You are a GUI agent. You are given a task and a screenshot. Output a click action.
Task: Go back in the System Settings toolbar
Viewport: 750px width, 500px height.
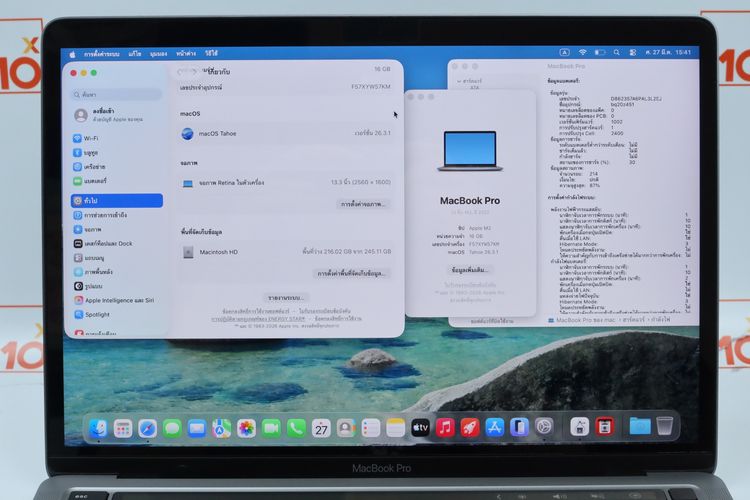coord(181,72)
